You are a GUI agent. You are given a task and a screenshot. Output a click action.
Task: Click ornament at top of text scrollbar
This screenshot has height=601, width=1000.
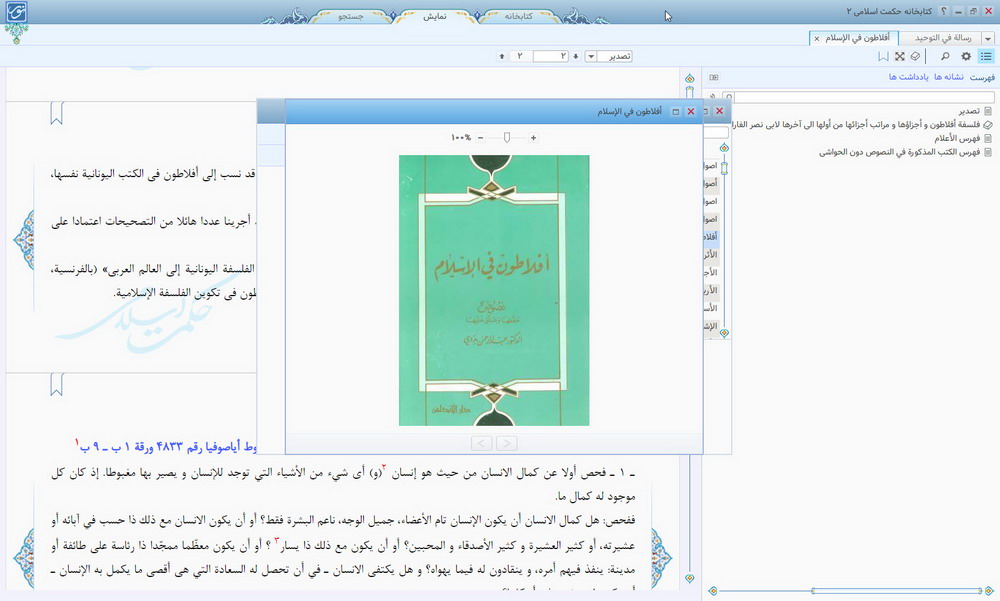pyautogui.click(x=689, y=78)
